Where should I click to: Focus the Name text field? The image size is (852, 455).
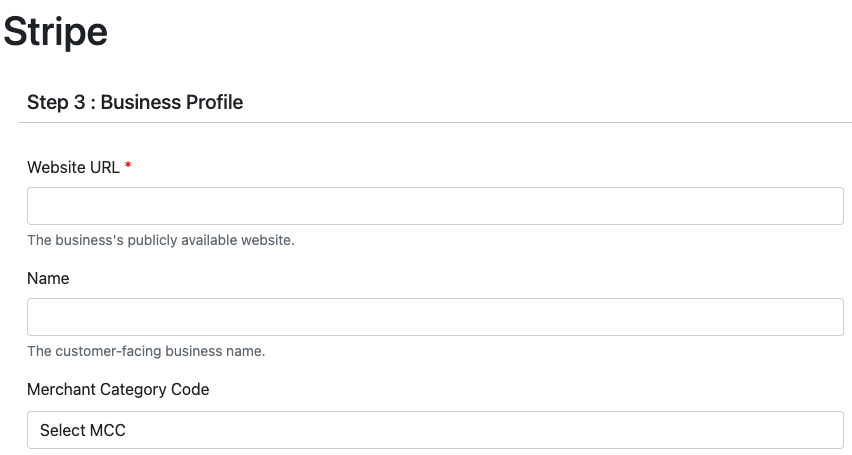tap(435, 317)
